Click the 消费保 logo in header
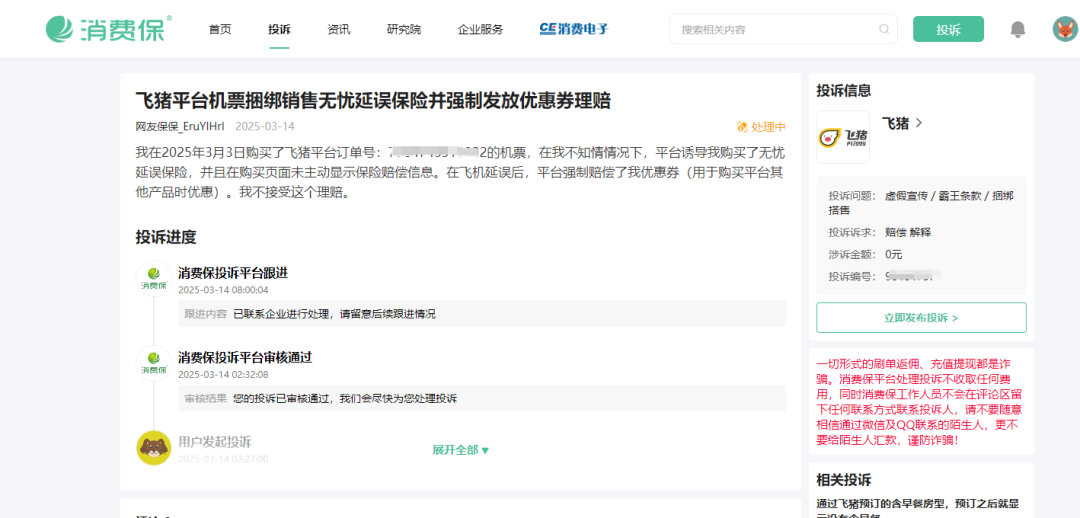 [x=108, y=29]
